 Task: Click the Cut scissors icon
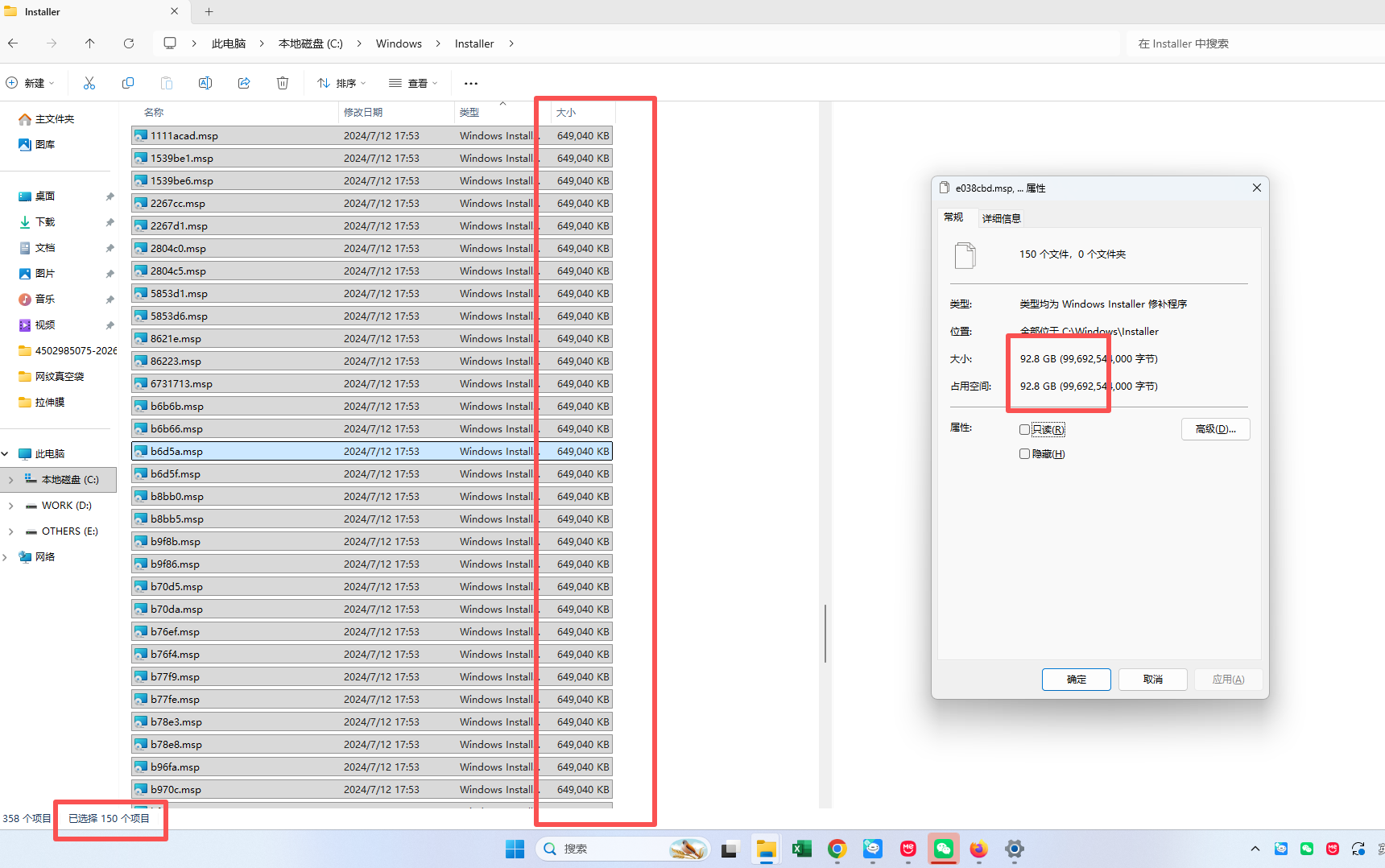[x=89, y=83]
